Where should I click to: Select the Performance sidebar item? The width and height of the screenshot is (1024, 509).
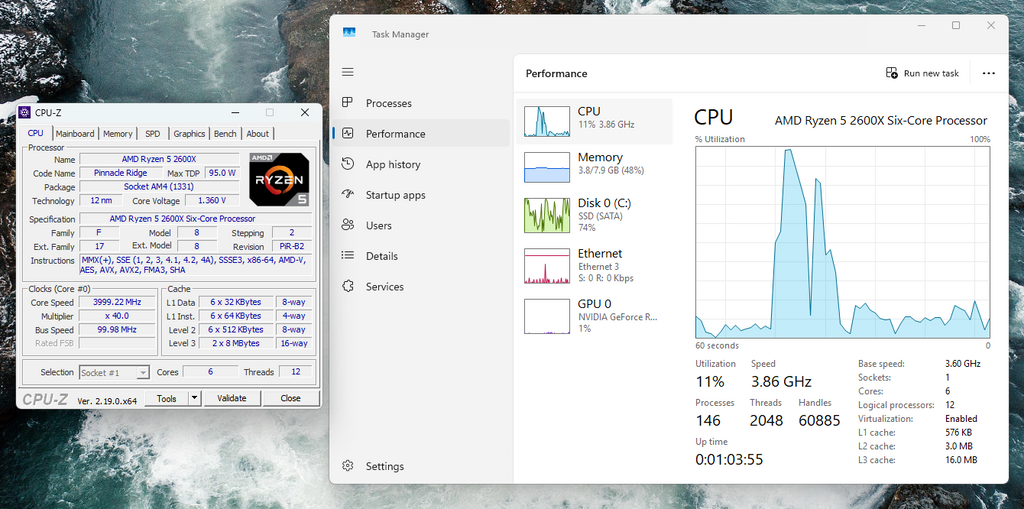coord(421,133)
